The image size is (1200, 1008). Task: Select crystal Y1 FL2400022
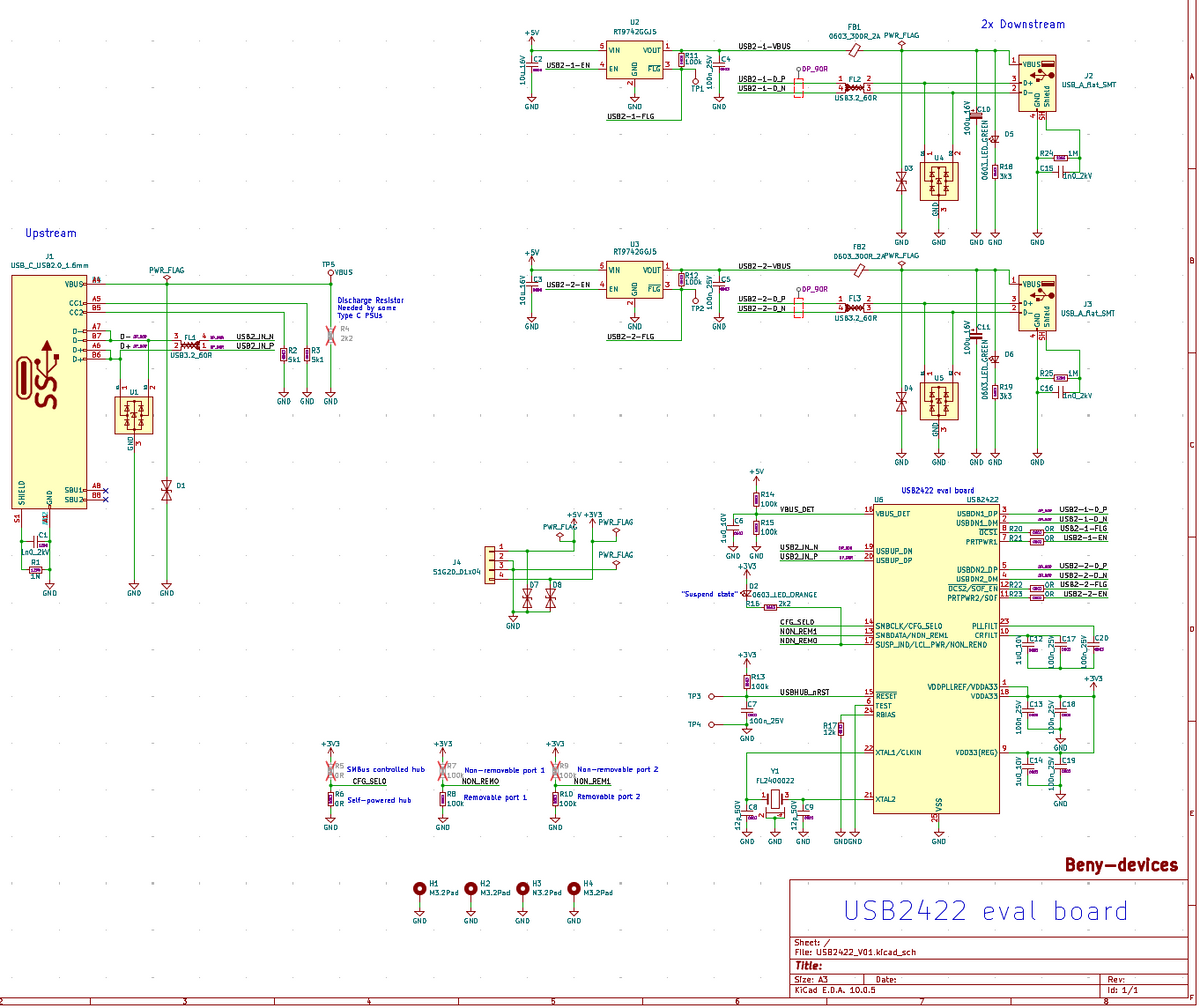pyautogui.click(x=775, y=799)
